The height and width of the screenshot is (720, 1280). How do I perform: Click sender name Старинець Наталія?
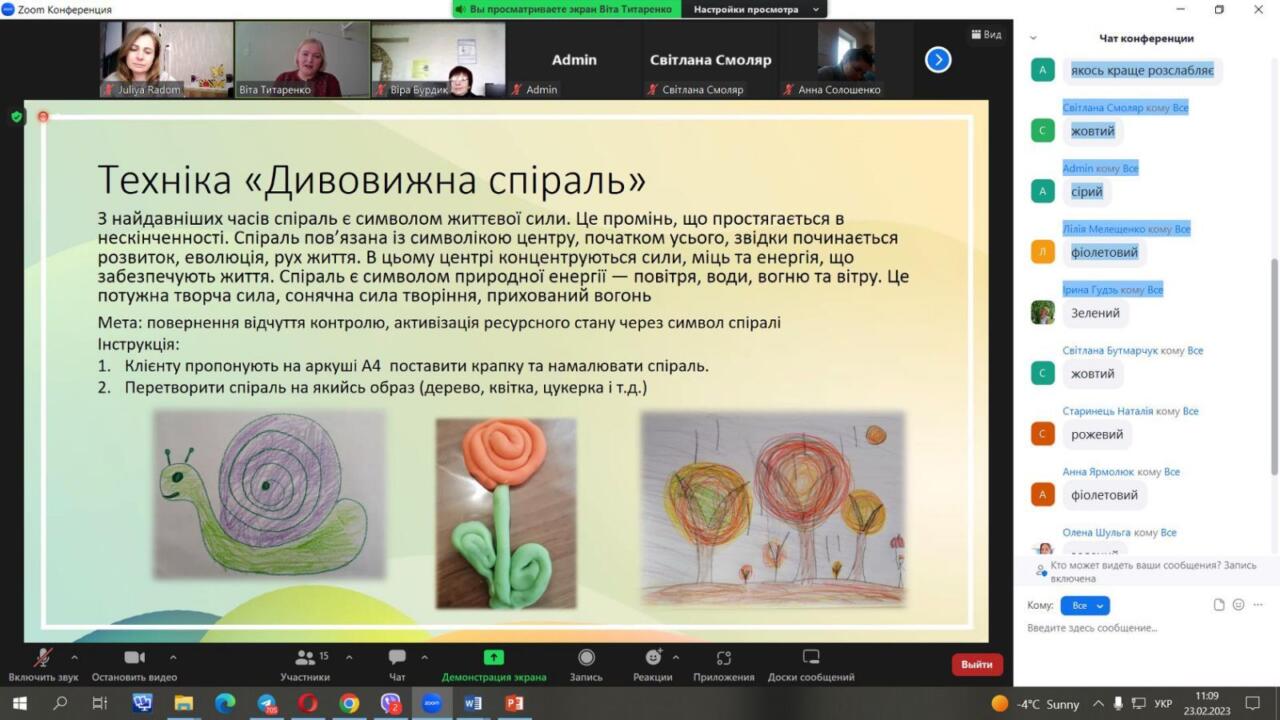1108,411
